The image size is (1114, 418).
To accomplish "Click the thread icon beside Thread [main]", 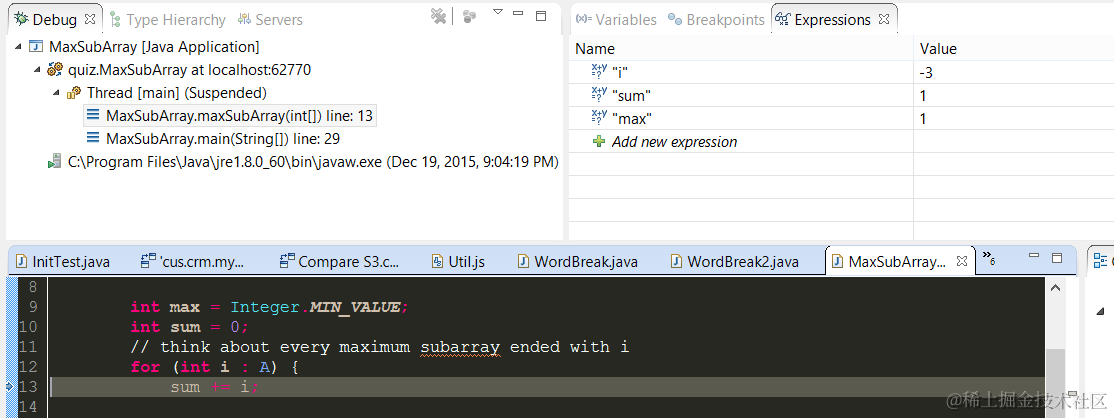I will (74, 92).
